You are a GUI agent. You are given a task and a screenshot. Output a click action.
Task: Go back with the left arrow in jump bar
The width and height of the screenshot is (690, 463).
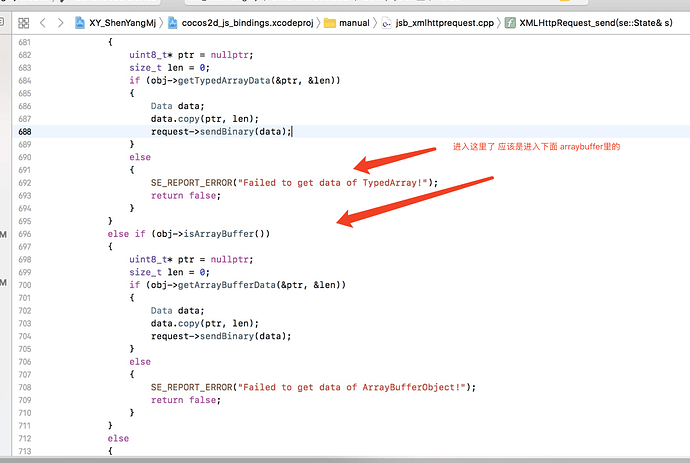[43, 23]
